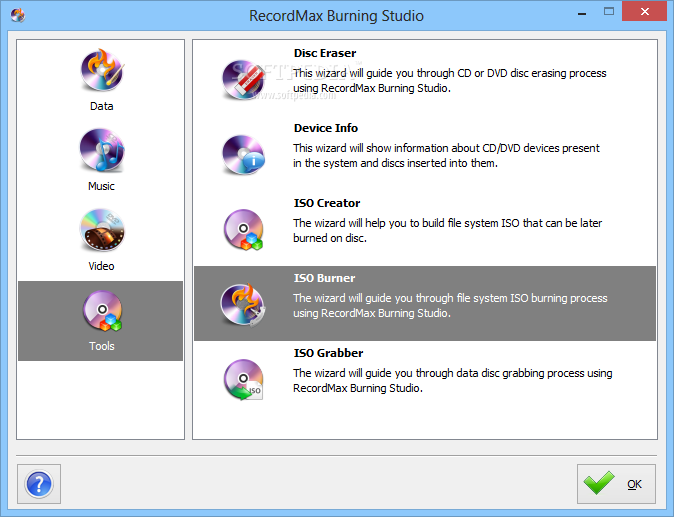The height and width of the screenshot is (517, 674).
Task: Click the Tools disc icon in sidebar
Action: point(102,311)
